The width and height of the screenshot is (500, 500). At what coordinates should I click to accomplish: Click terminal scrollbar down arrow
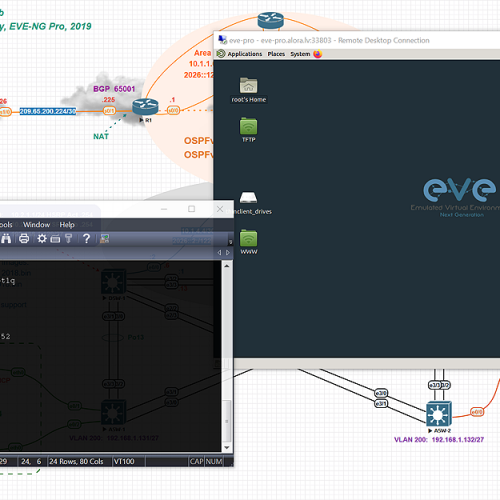(x=227, y=447)
